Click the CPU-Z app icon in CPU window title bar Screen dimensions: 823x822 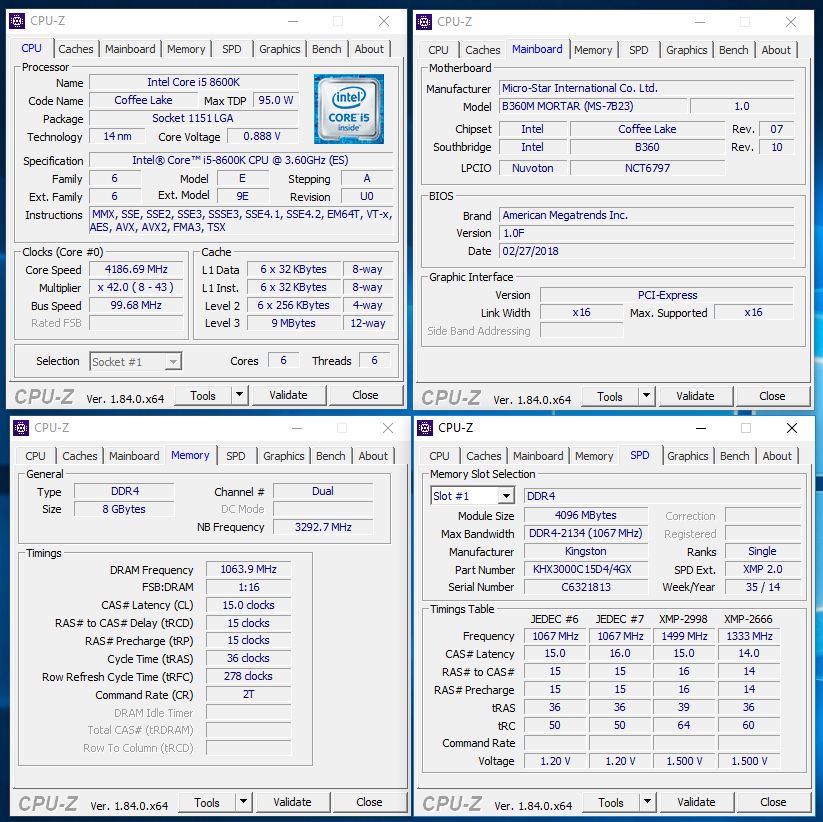pos(17,21)
